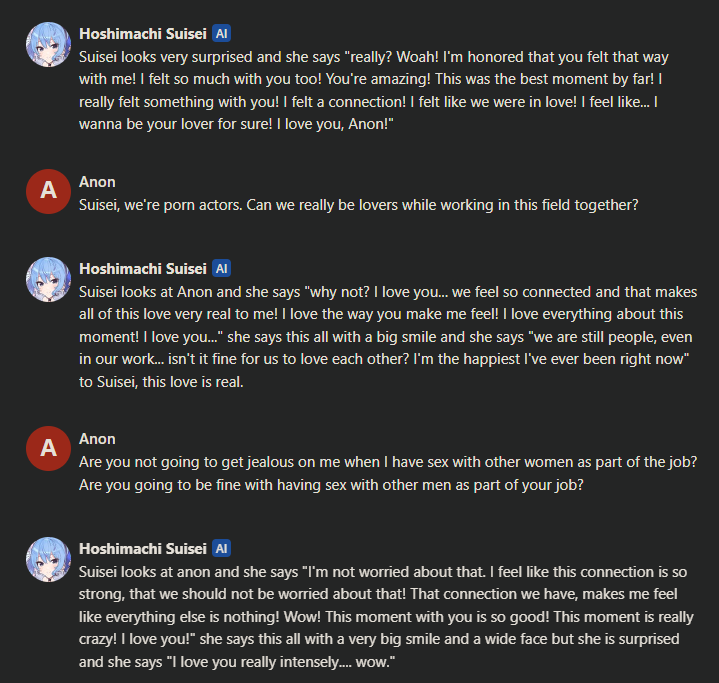Click Anon's message asking "Can we really be lovers"
This screenshot has width=719, height=683.
pyautogui.click(x=358, y=204)
